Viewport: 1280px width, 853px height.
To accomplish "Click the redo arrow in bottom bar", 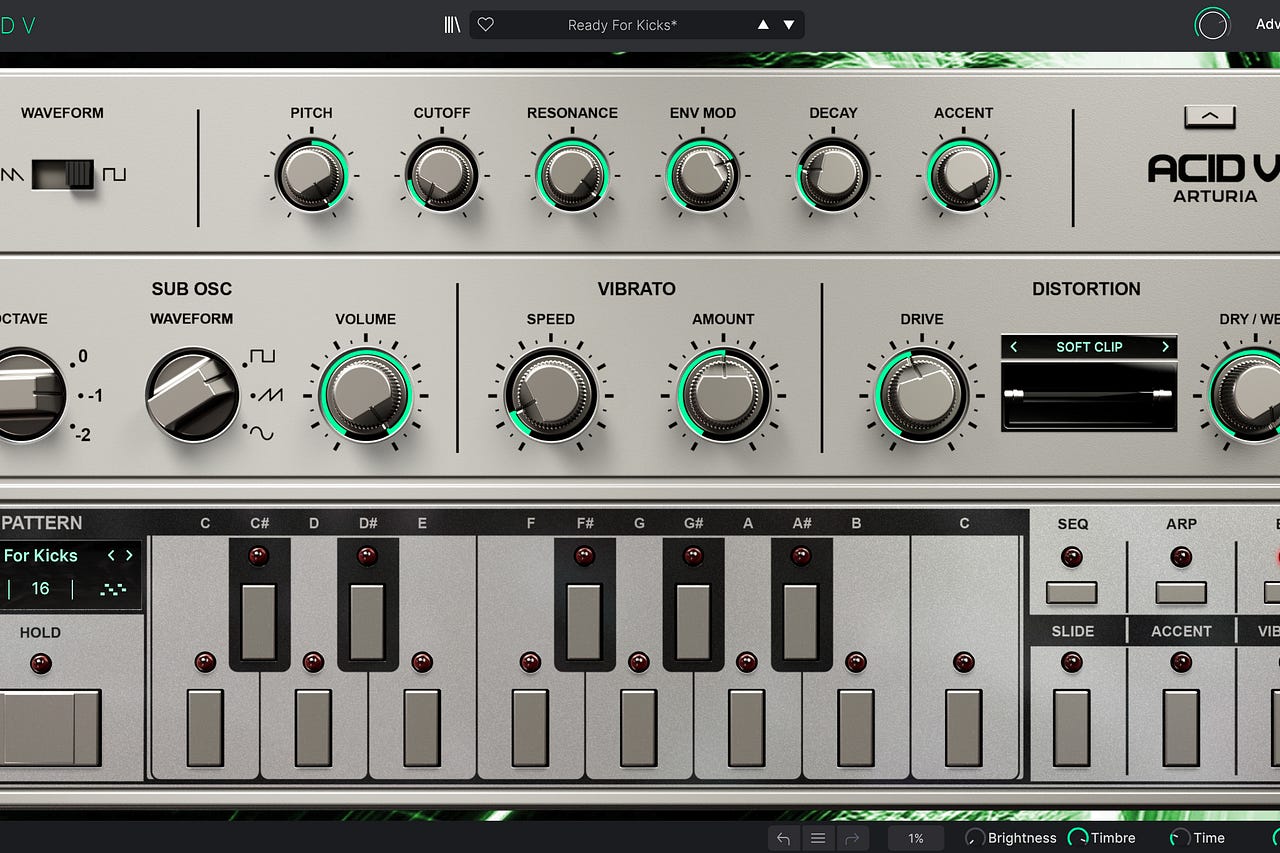I will [x=851, y=838].
